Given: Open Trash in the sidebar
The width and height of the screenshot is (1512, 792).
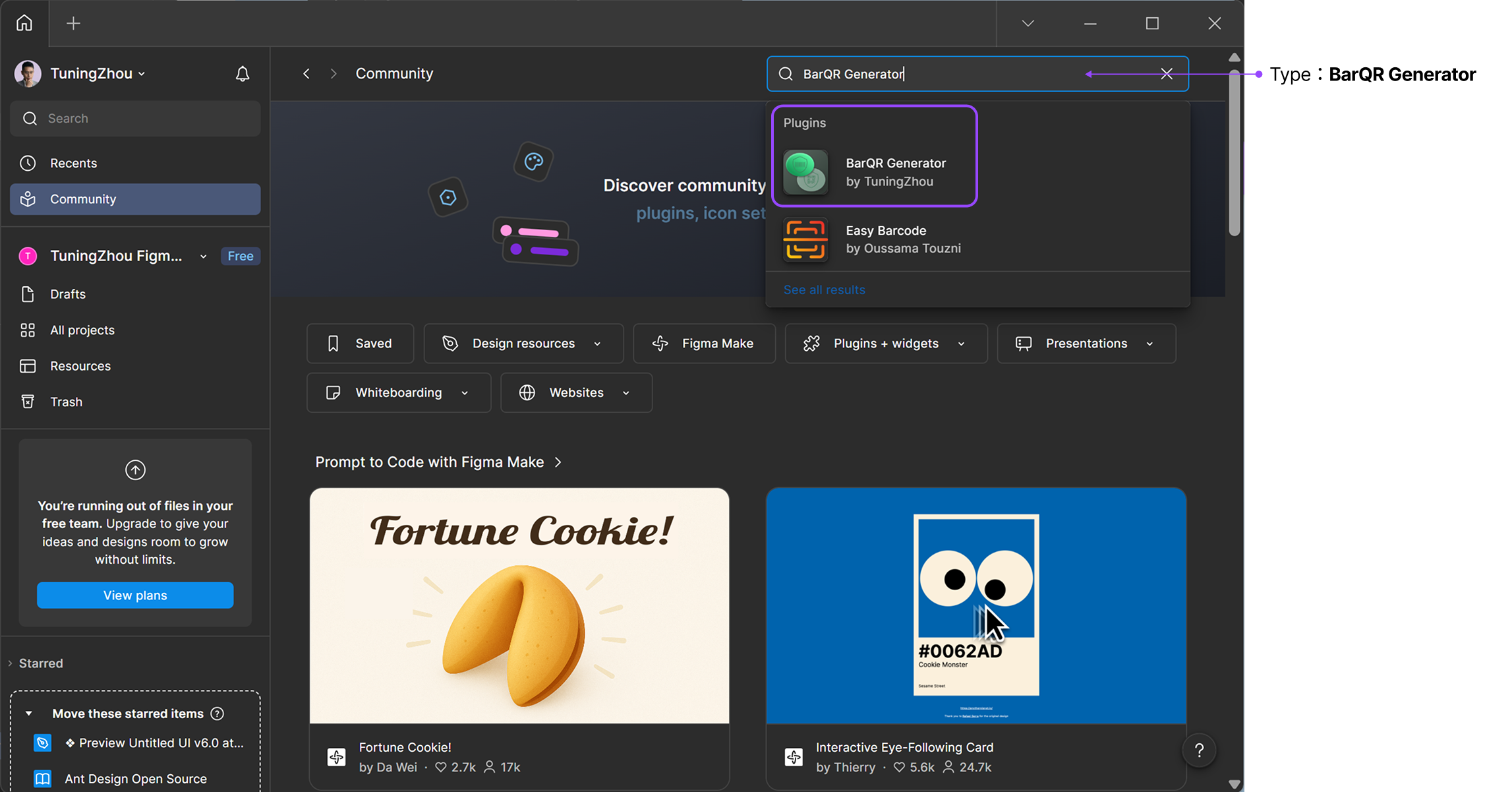Looking at the screenshot, I should [x=66, y=402].
